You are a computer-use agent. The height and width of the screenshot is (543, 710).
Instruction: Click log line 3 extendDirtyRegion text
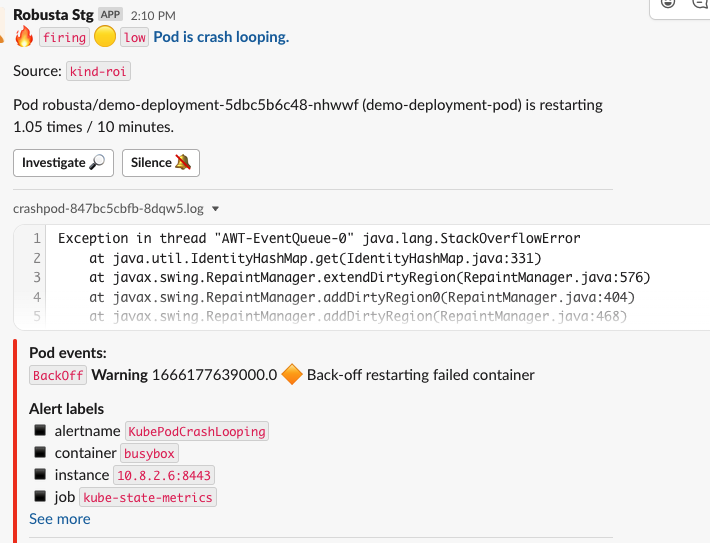(369, 277)
